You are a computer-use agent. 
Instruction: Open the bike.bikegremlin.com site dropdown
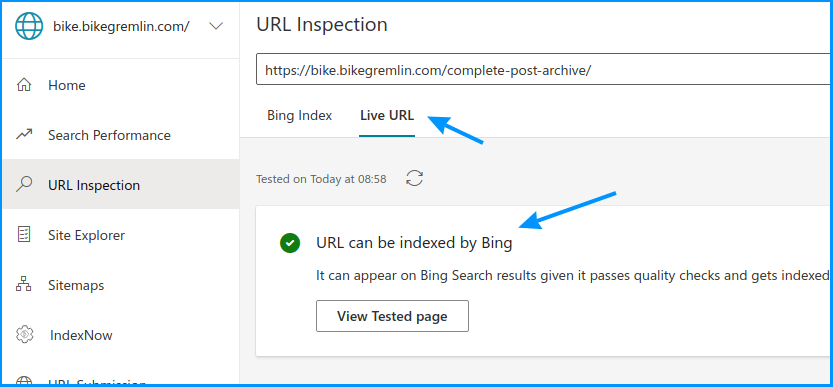[121, 27]
